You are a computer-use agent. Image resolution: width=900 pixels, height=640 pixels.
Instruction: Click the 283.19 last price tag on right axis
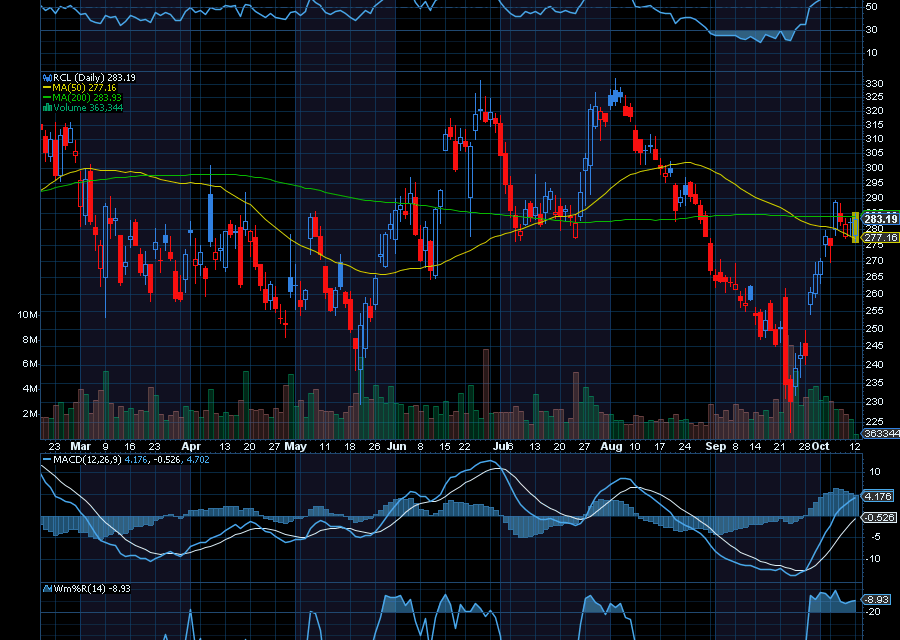pos(880,219)
